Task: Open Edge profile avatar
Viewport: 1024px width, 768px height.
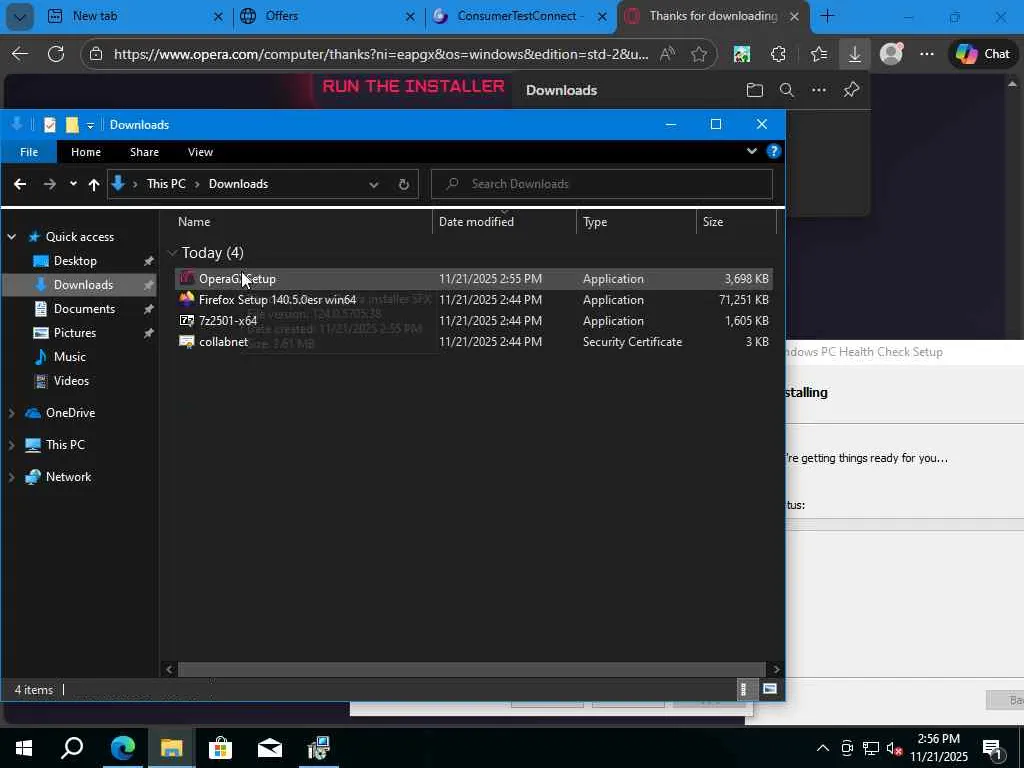Action: click(891, 54)
